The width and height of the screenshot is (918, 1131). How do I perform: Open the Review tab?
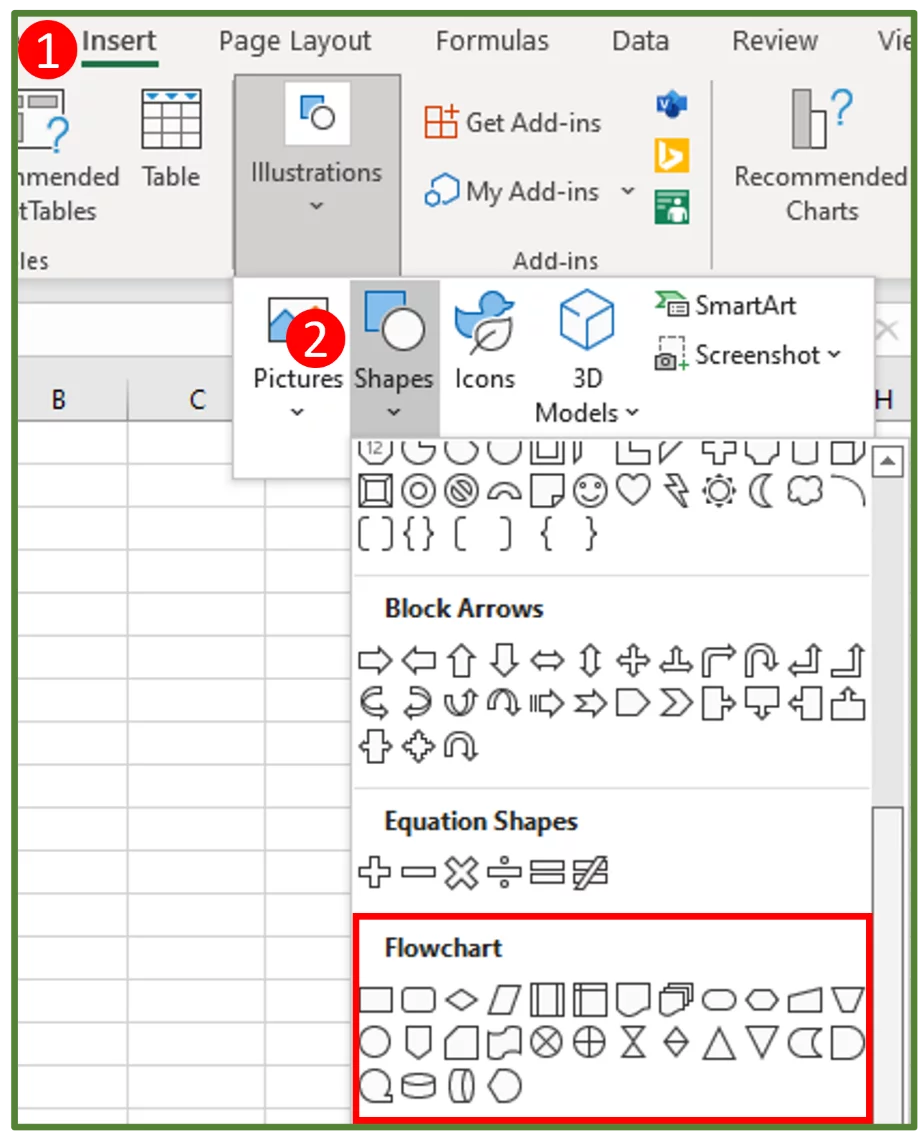774,41
